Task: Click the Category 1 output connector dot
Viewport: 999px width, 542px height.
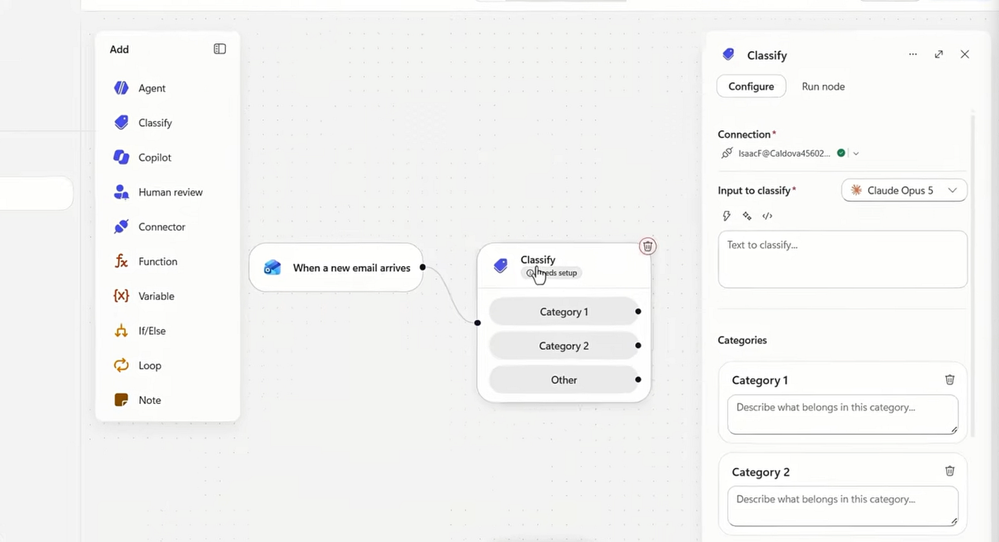Action: coord(638,311)
